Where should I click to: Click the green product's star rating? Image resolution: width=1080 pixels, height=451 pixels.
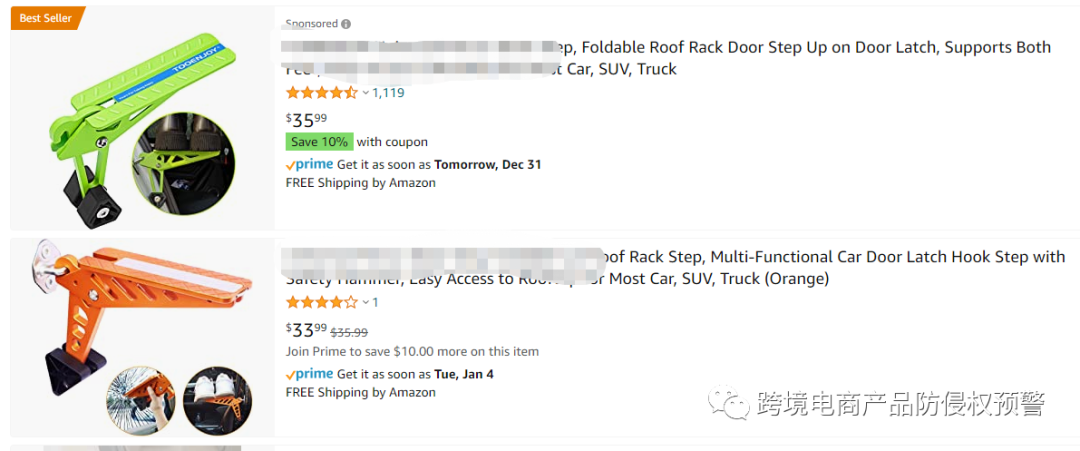322,92
